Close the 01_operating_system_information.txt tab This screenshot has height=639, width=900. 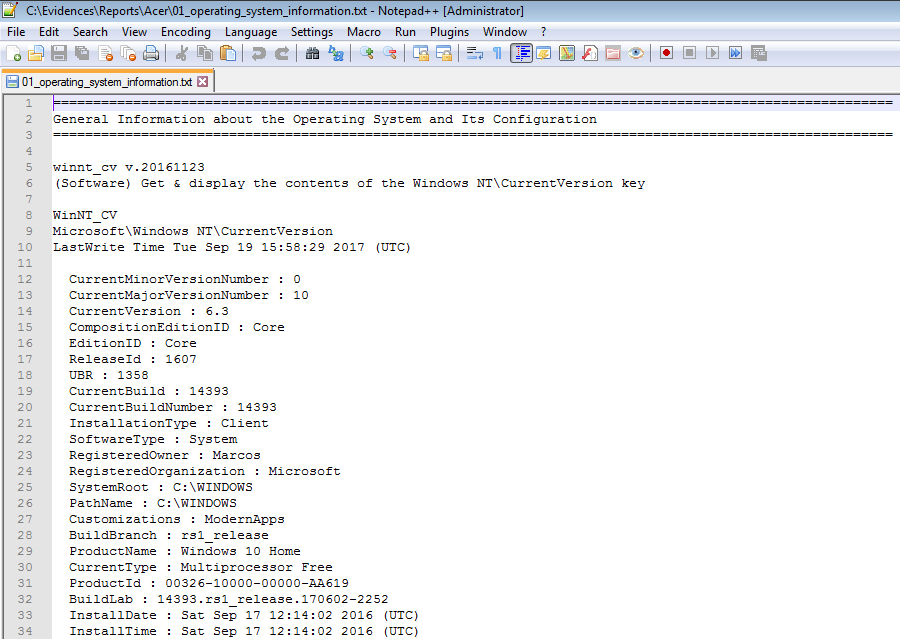point(203,82)
